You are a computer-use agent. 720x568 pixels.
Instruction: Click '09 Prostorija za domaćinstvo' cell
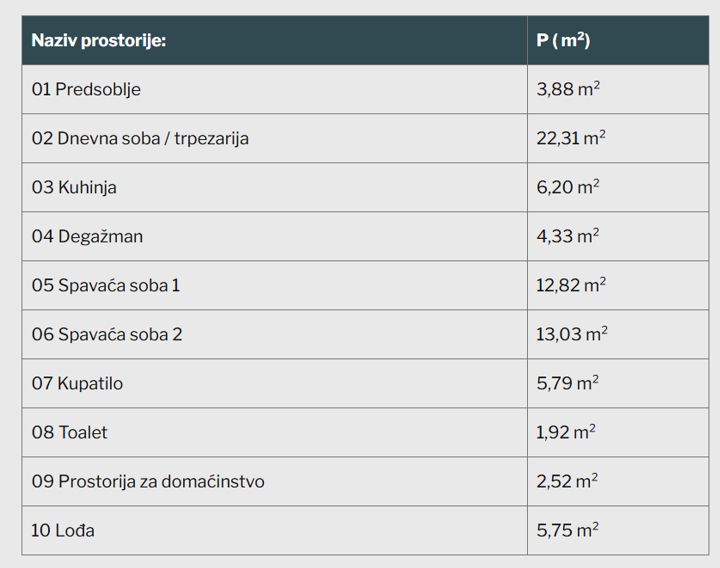tap(275, 482)
